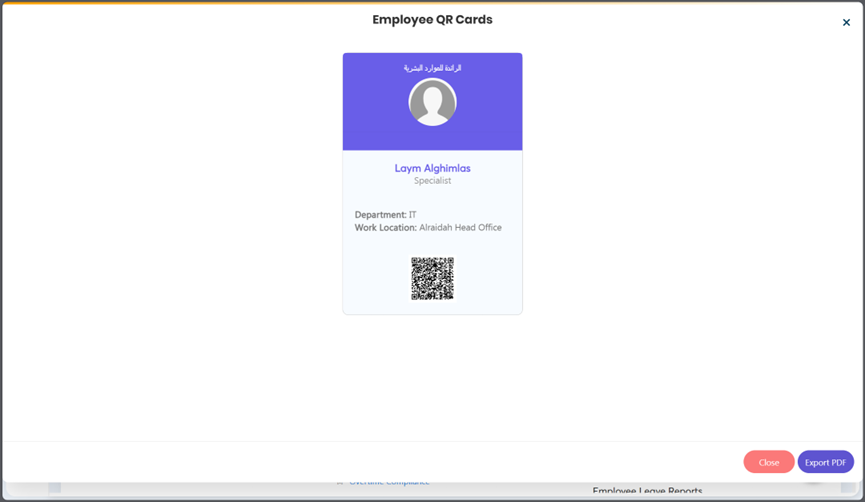
Task: Open the Overtime Compliance link behind the dialog
Action: pos(388,484)
